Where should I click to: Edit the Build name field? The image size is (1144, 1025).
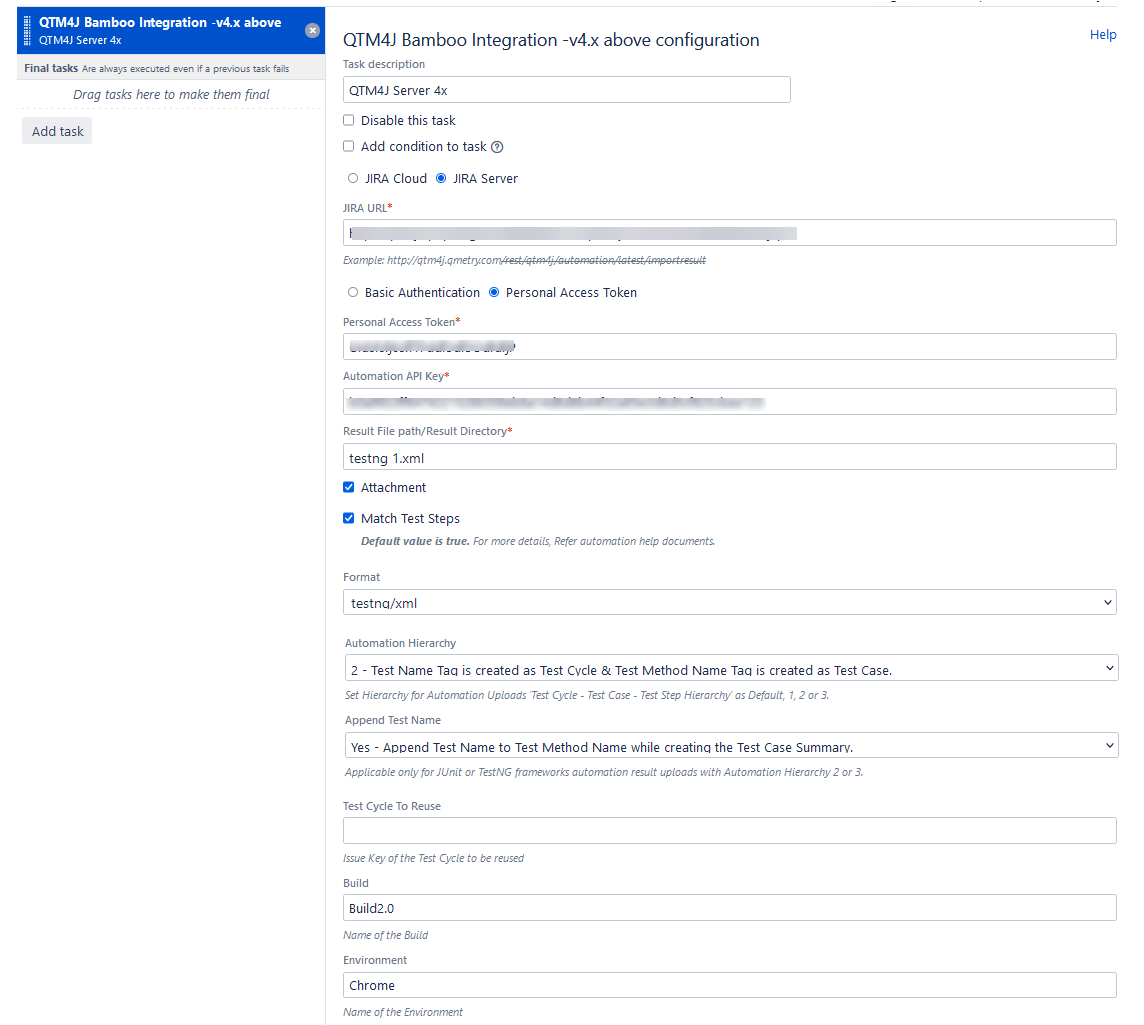click(x=730, y=908)
